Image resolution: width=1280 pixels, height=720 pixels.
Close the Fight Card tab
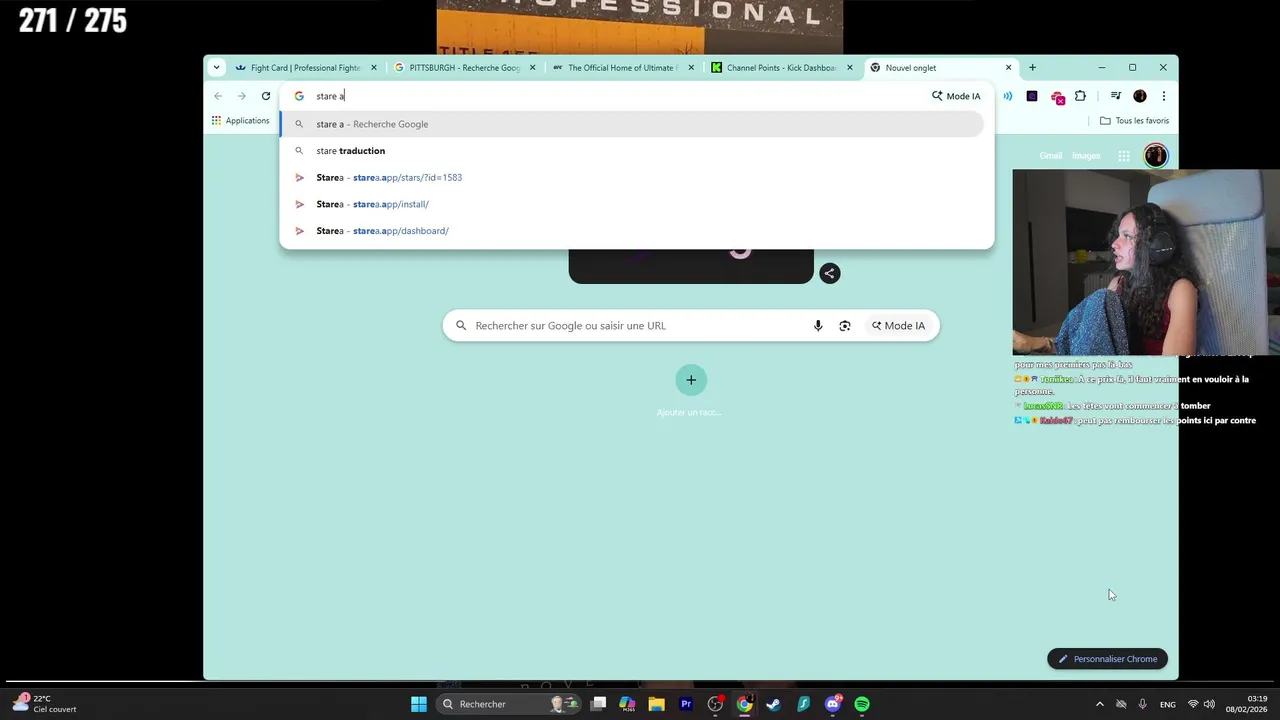[374, 68]
